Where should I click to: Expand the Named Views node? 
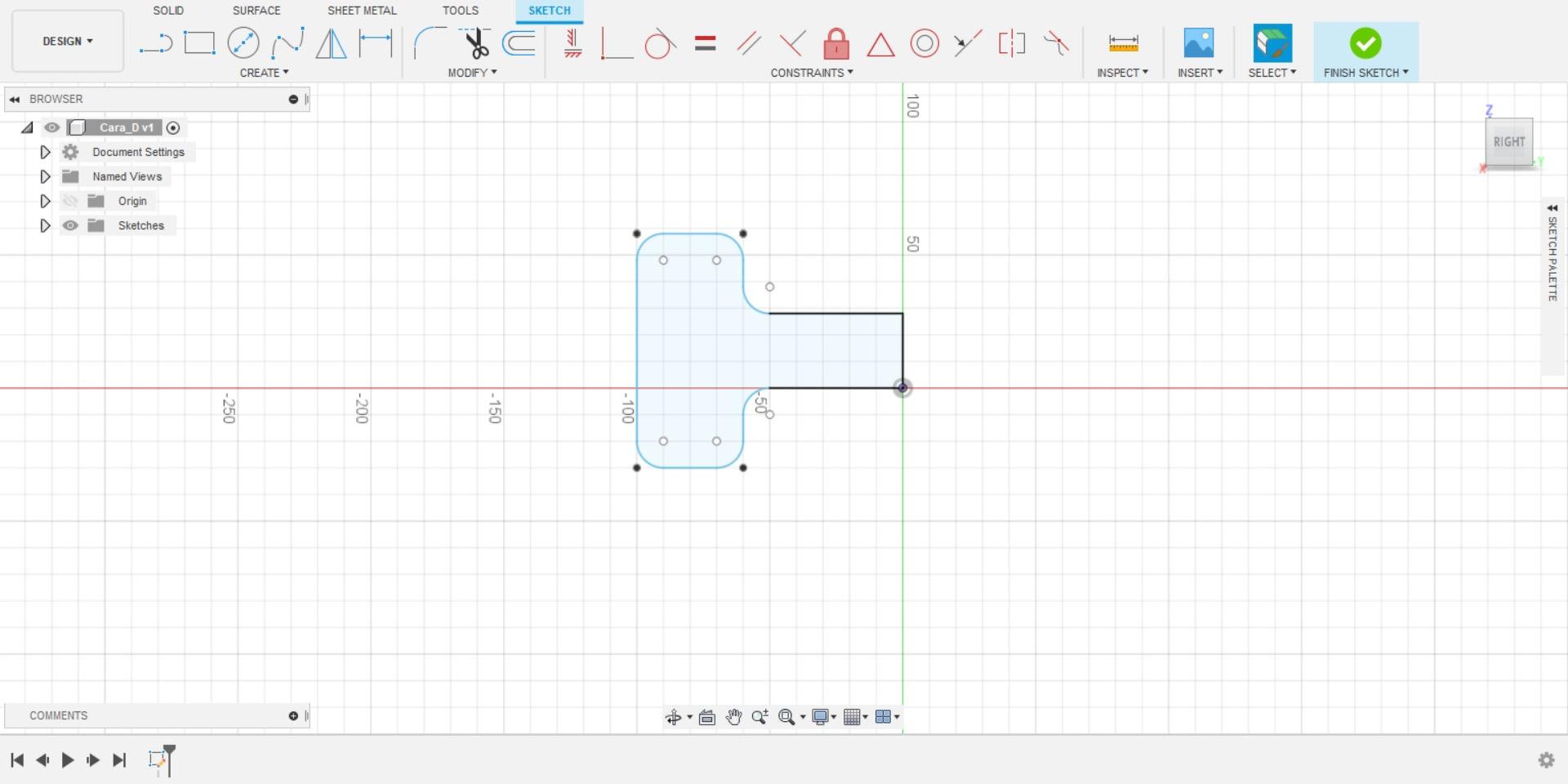(x=45, y=176)
